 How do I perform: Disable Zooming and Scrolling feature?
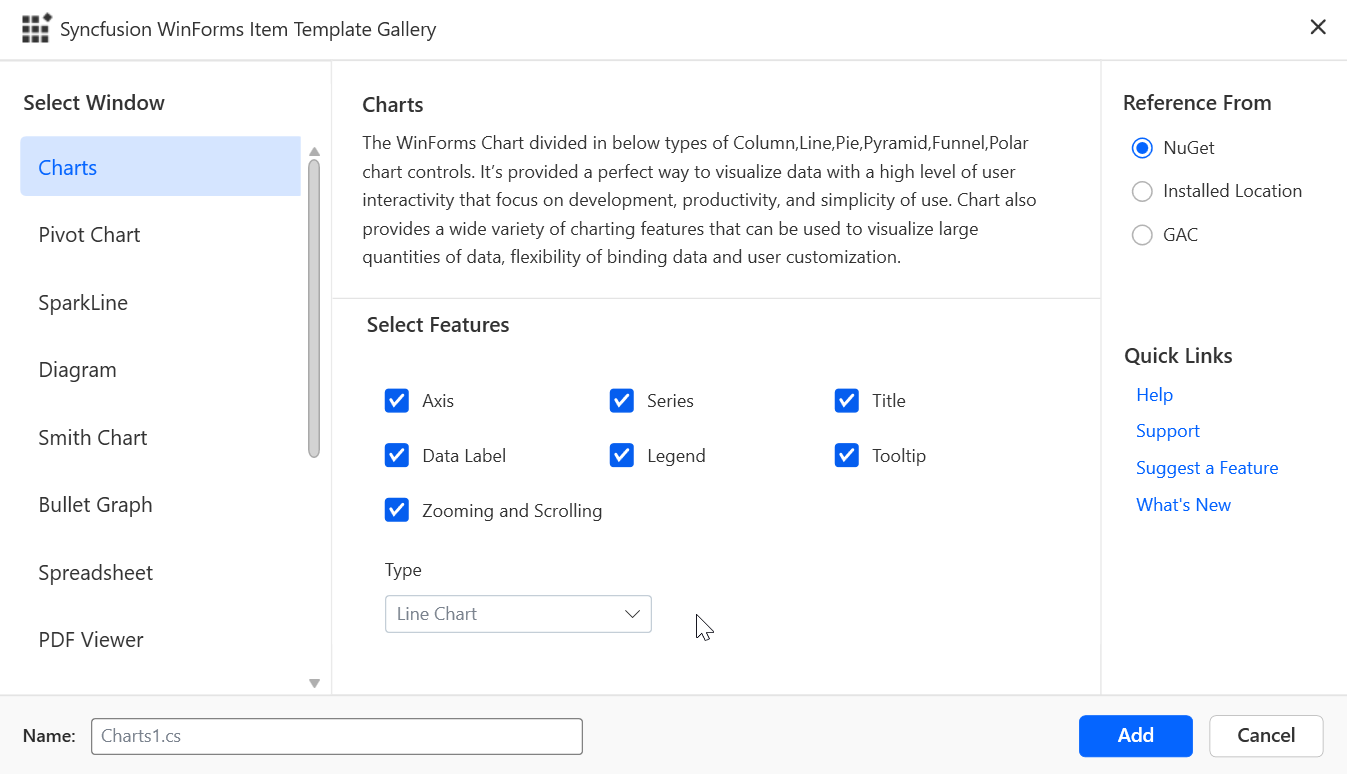[x=397, y=510]
